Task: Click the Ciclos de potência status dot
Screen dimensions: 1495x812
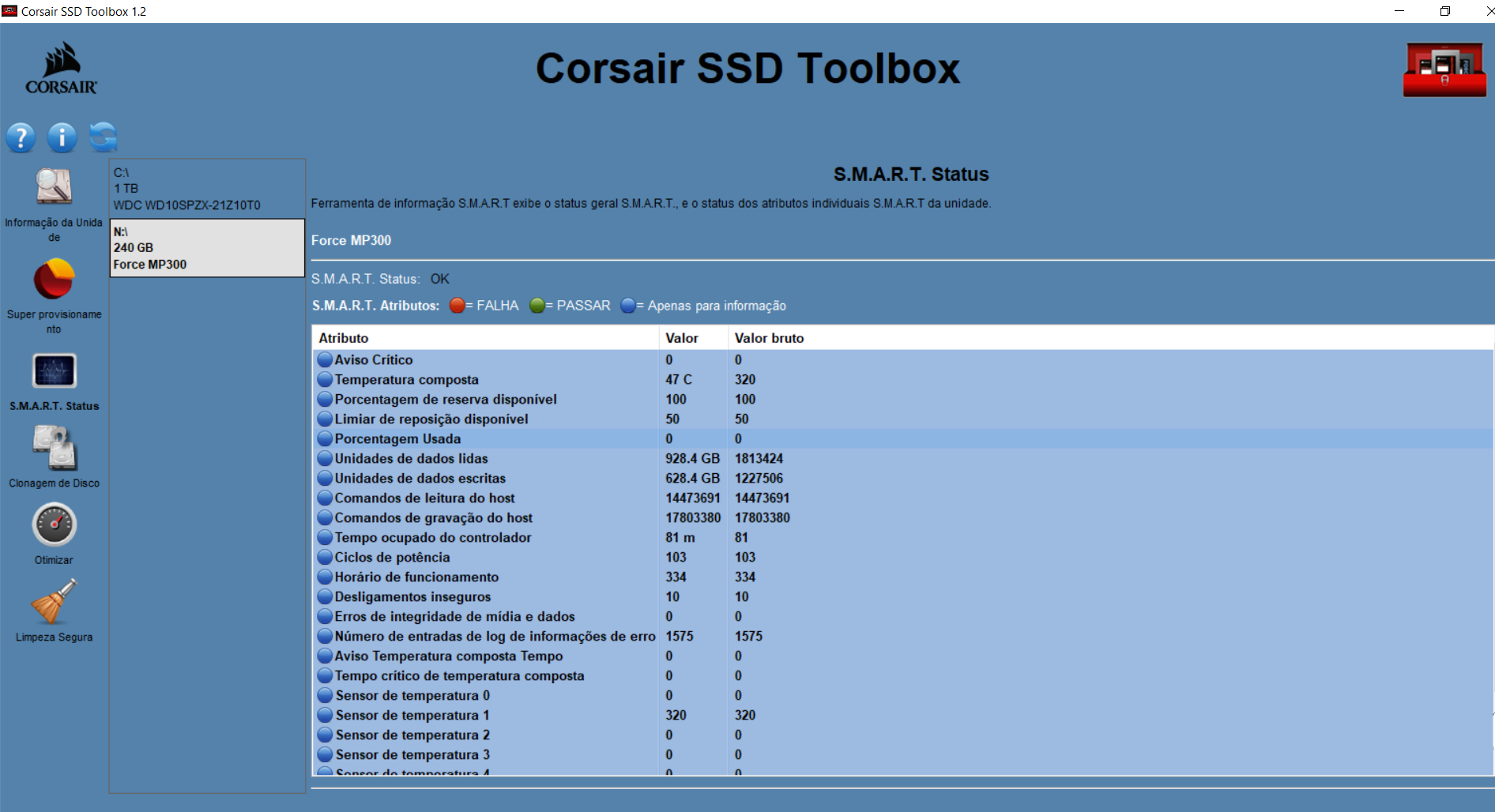Action: point(325,557)
